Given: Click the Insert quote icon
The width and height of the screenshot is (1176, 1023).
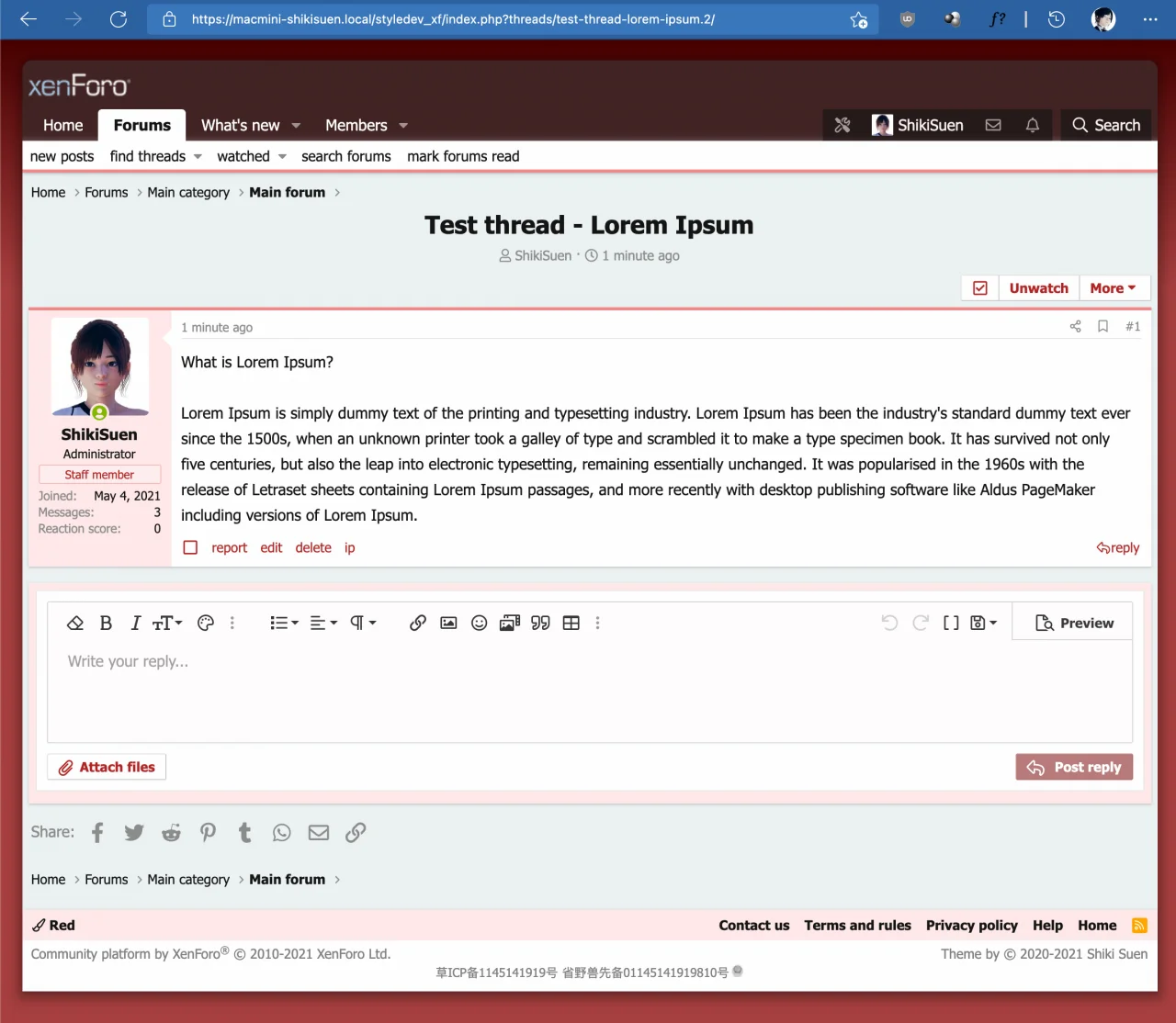Looking at the screenshot, I should 540,624.
